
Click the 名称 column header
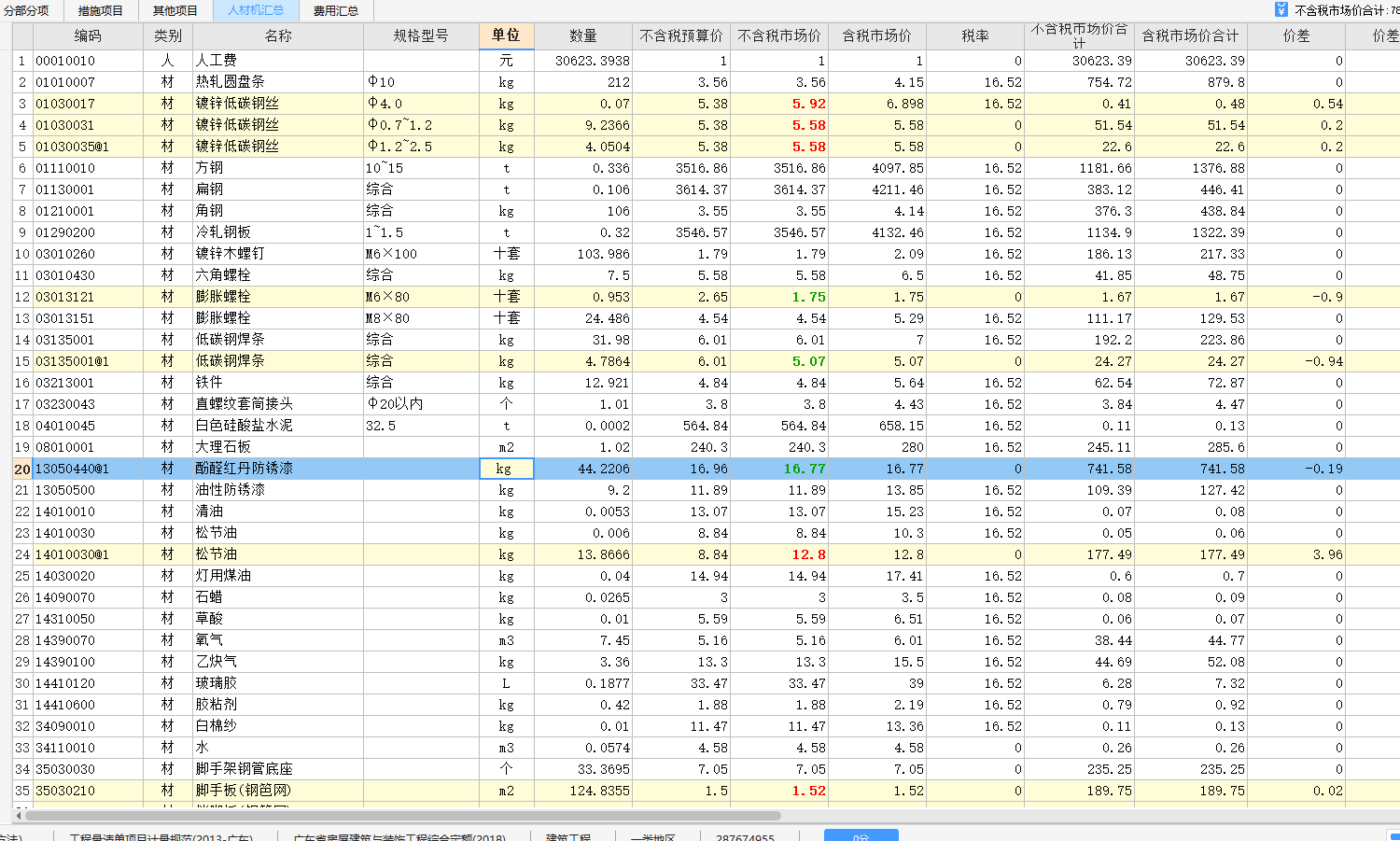click(x=278, y=35)
